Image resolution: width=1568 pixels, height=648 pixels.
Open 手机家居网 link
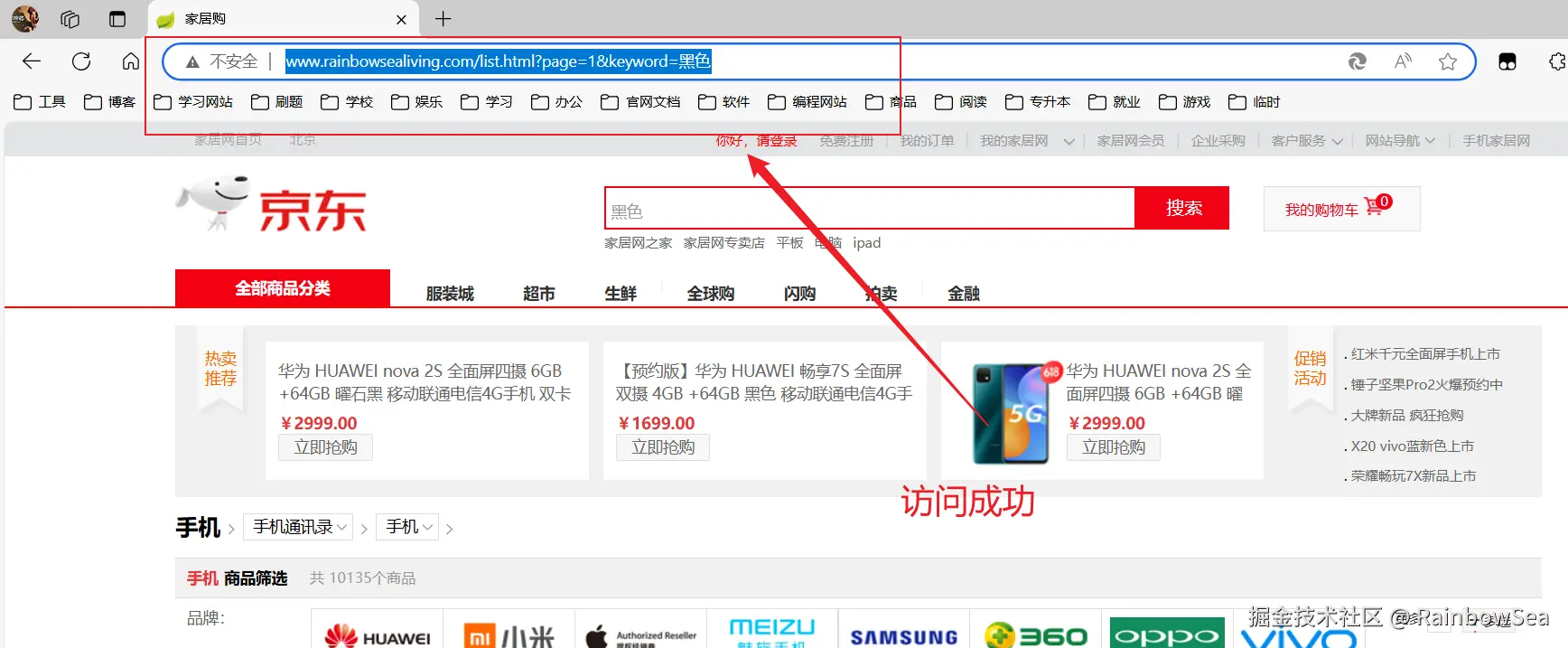point(1497,141)
